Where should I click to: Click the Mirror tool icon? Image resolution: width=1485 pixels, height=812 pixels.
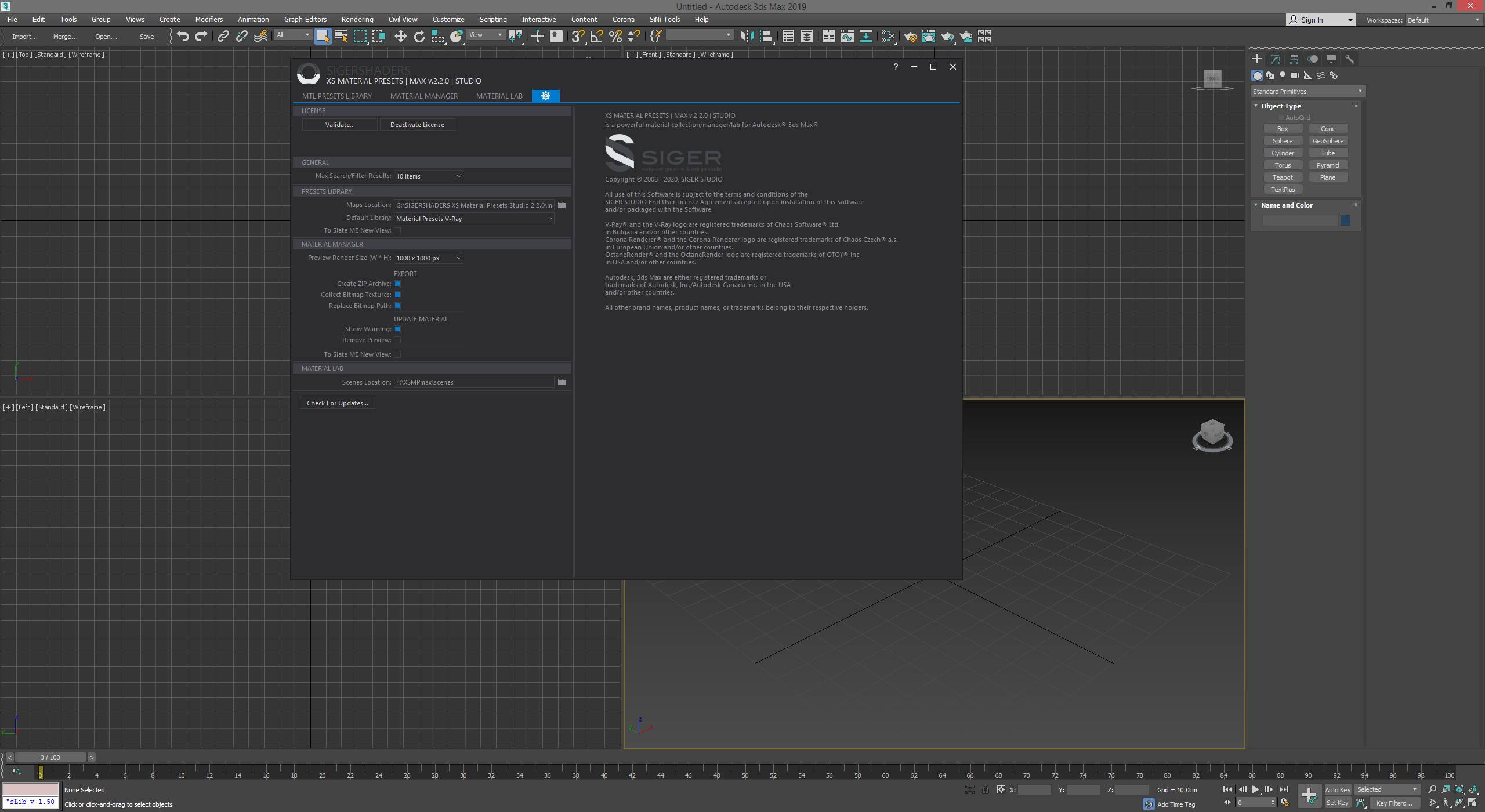pyautogui.click(x=747, y=36)
